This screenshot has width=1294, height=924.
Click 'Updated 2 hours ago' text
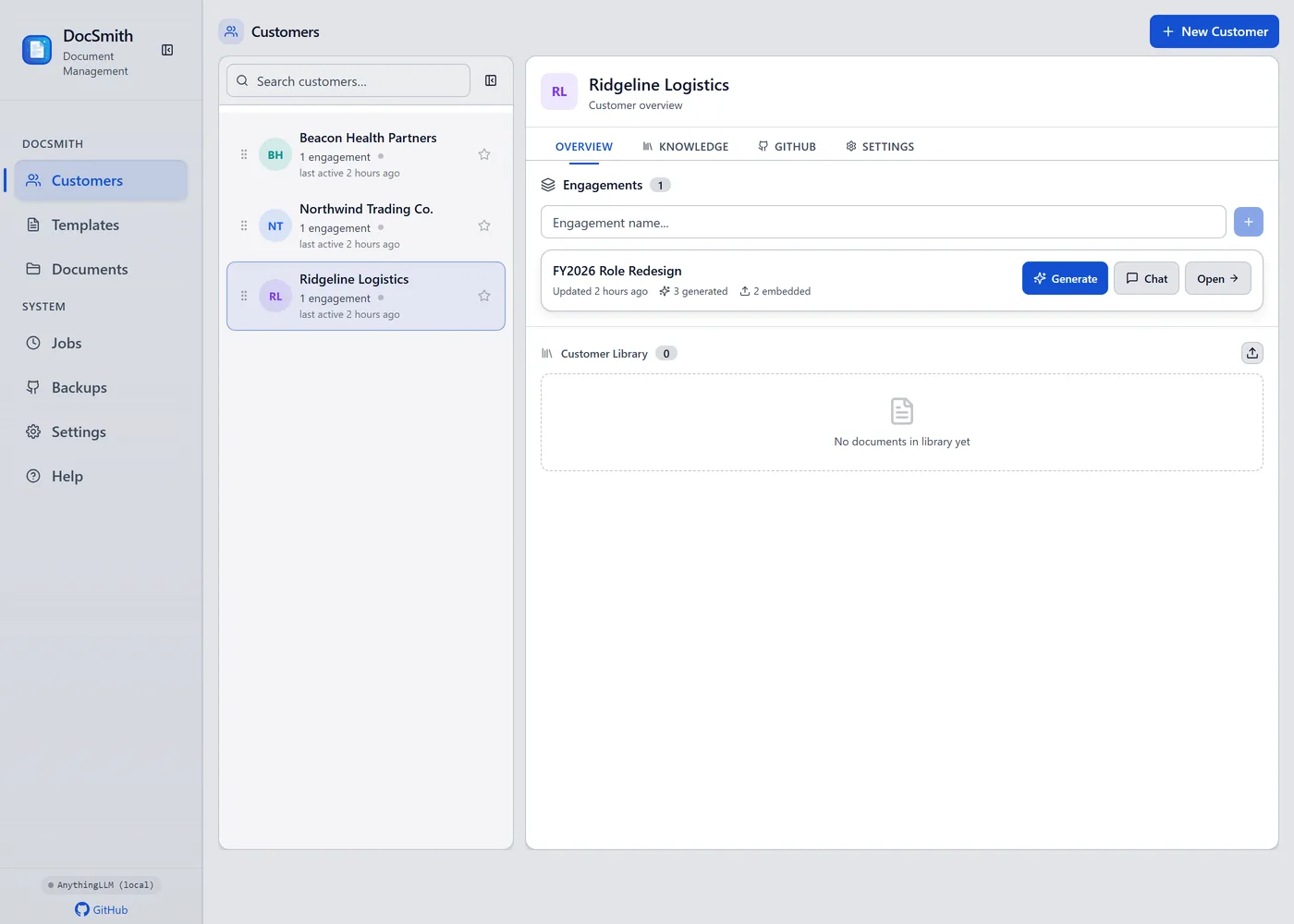pyautogui.click(x=600, y=291)
